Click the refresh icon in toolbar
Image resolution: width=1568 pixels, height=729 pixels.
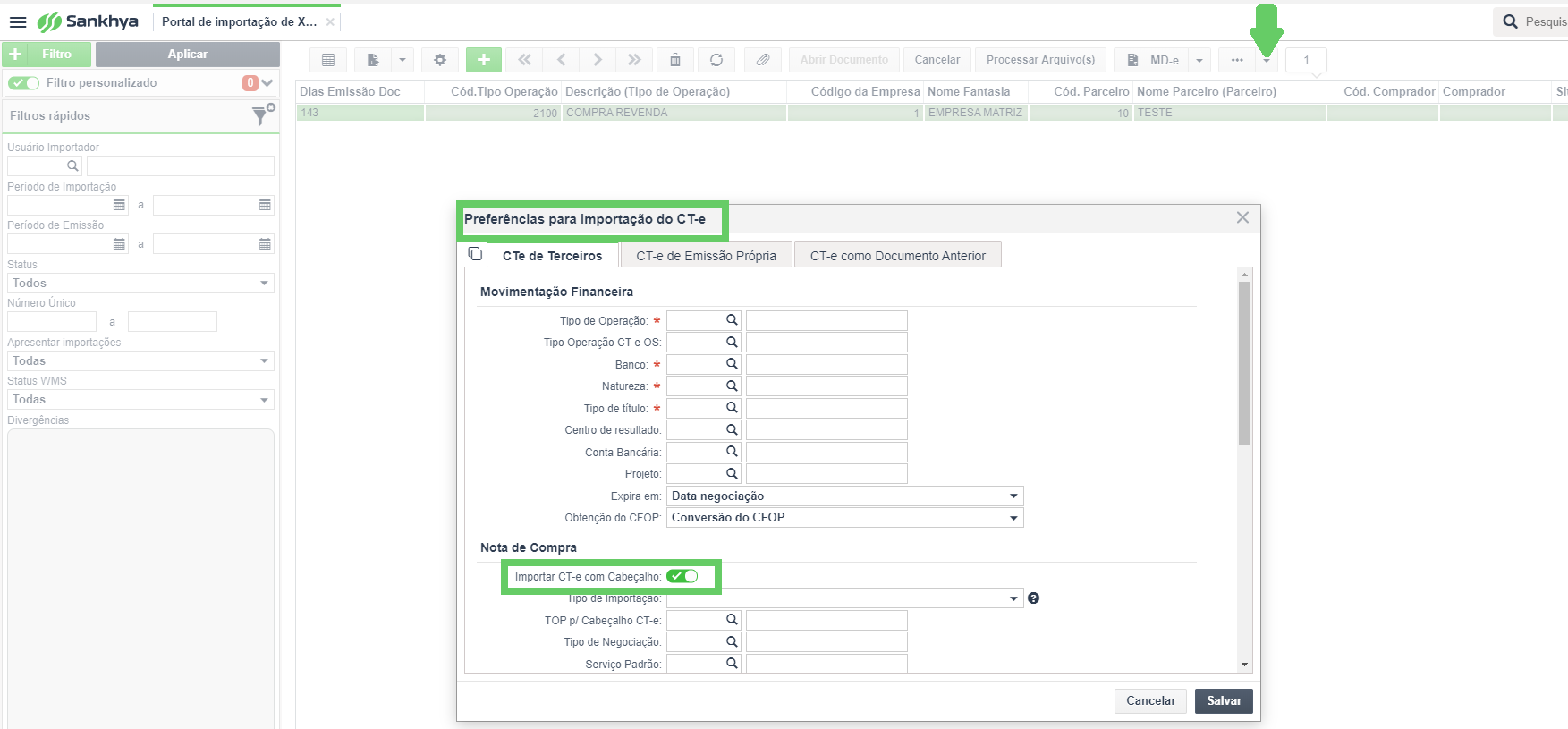(x=716, y=60)
